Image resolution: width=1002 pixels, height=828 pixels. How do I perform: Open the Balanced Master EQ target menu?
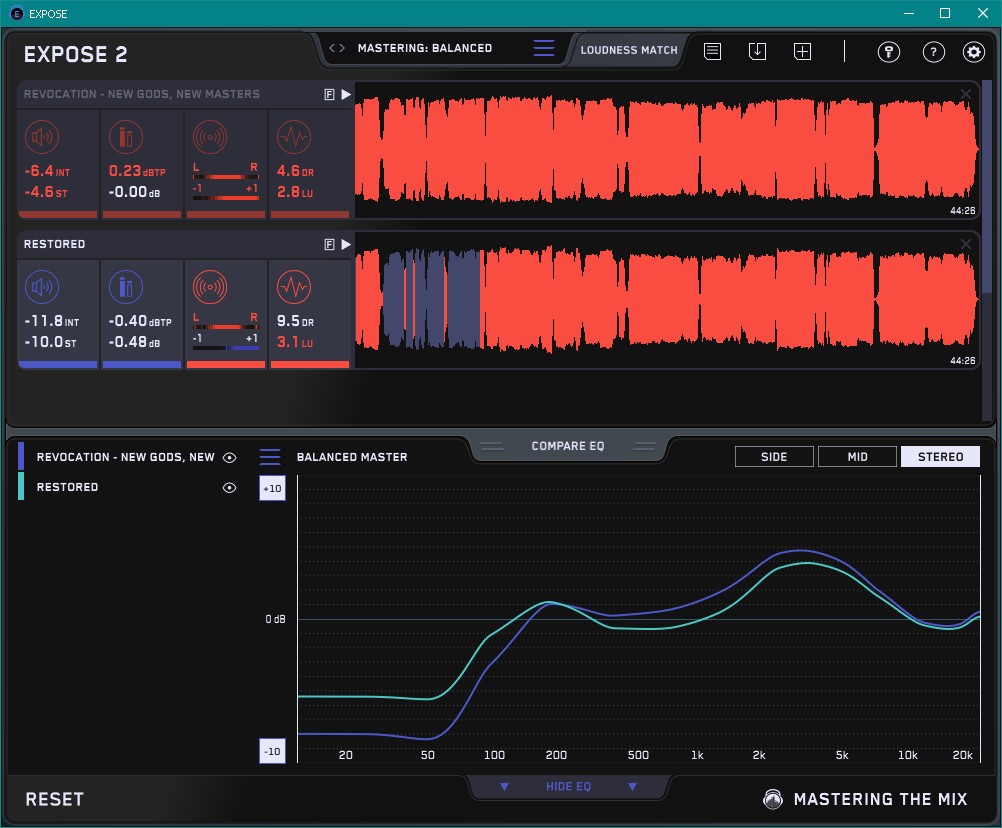click(x=270, y=457)
